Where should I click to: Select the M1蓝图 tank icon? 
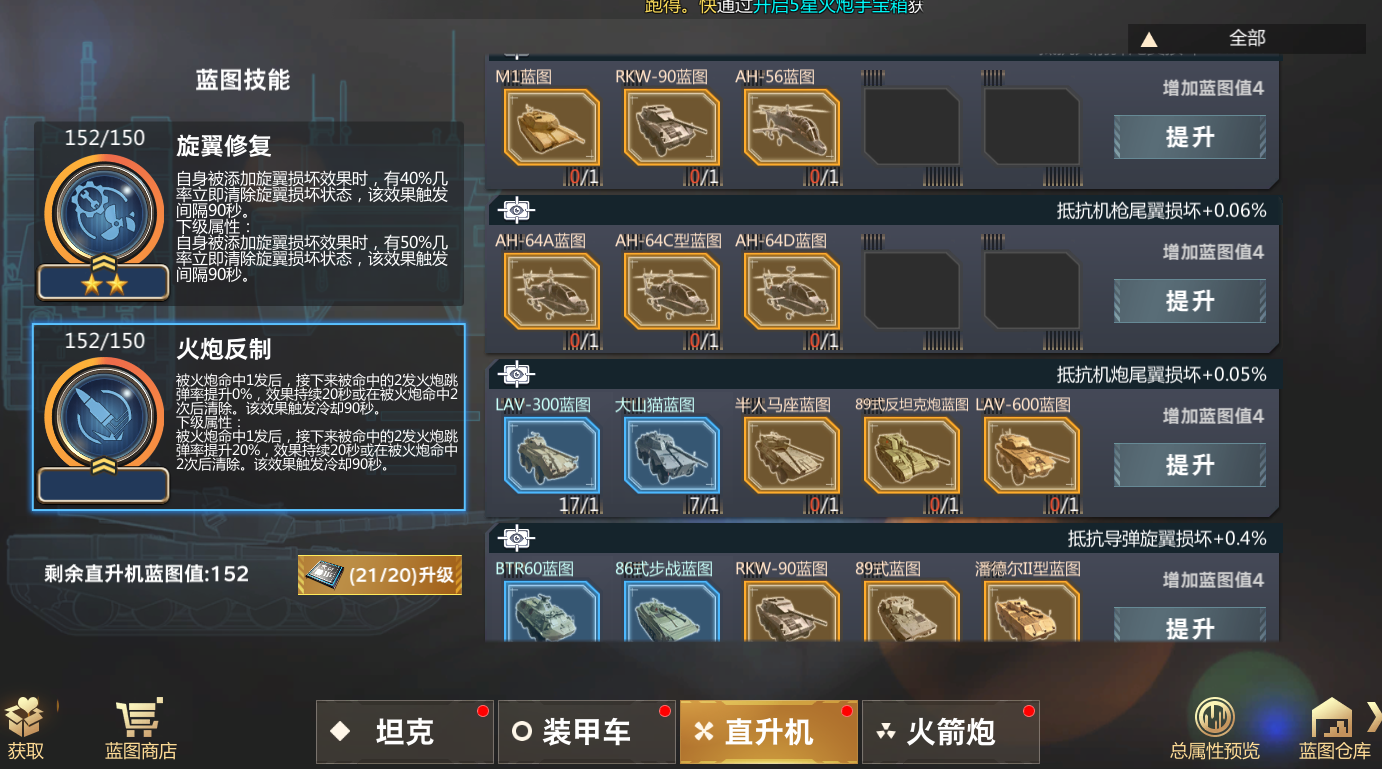click(551, 127)
